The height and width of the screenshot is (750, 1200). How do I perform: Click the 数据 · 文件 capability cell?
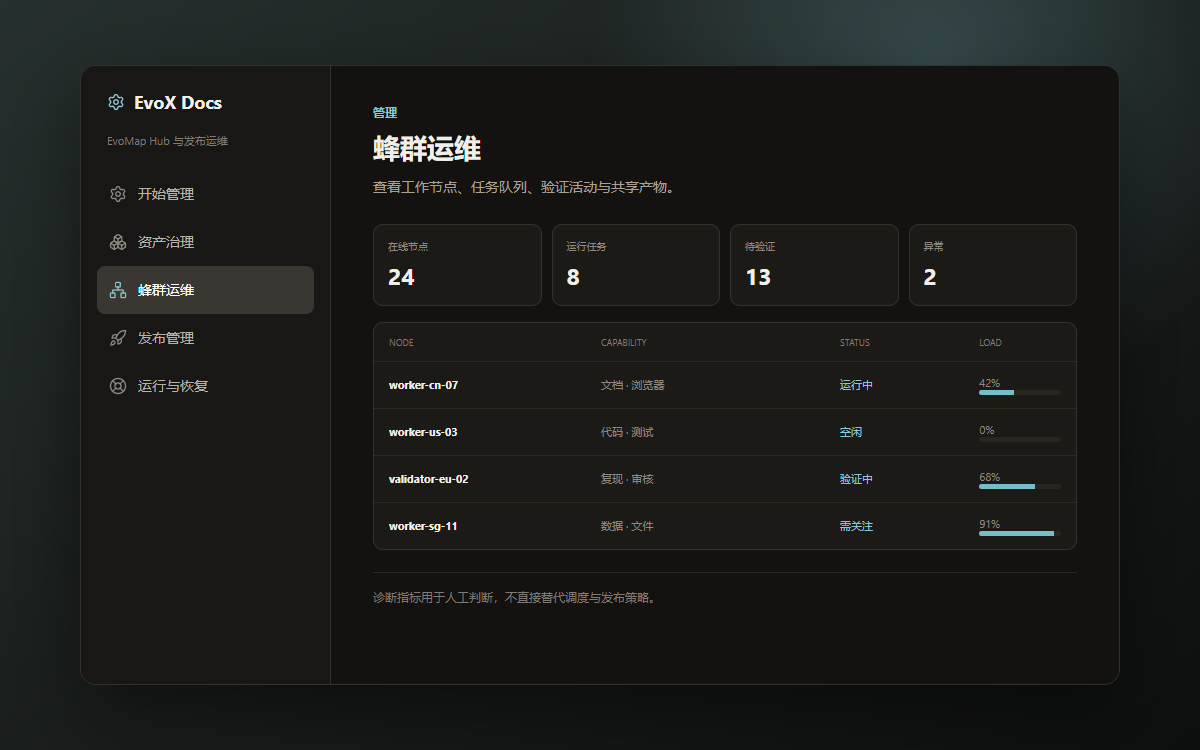point(627,526)
